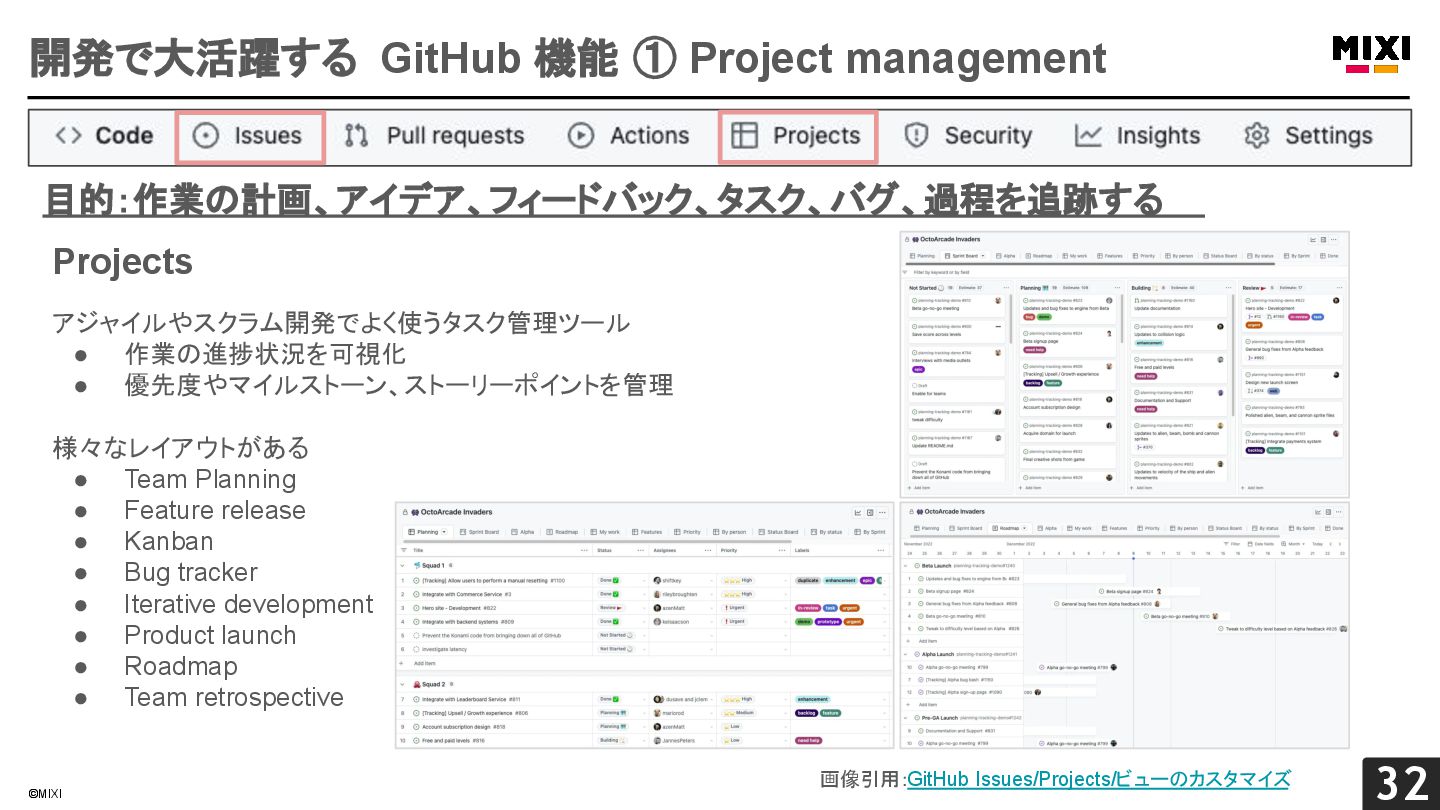The width and height of the screenshot is (1440, 810).
Task: Open the three-dot menu in roadmap view header
Action: coord(1338,512)
